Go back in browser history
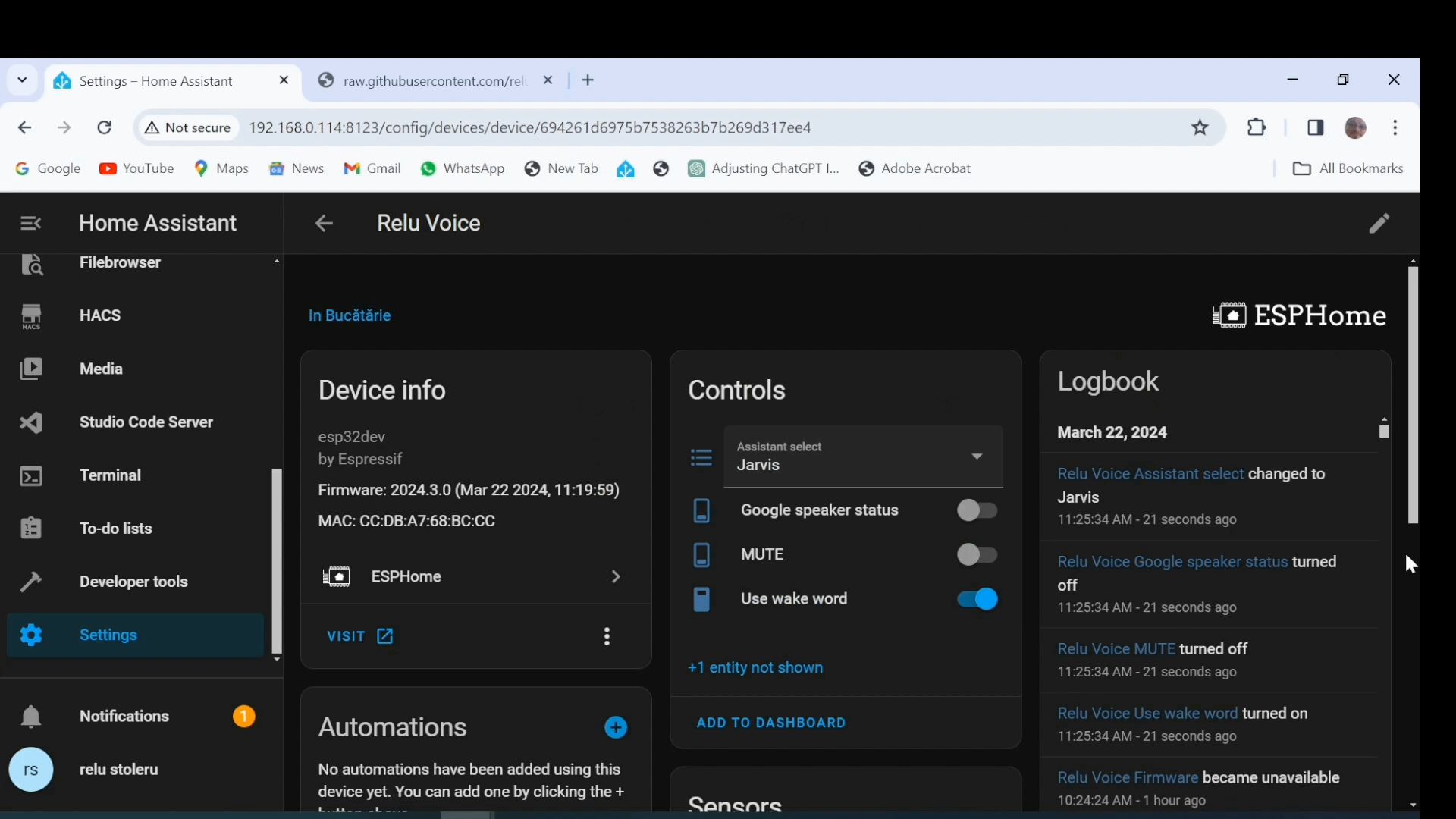The image size is (1456, 819). pyautogui.click(x=24, y=128)
